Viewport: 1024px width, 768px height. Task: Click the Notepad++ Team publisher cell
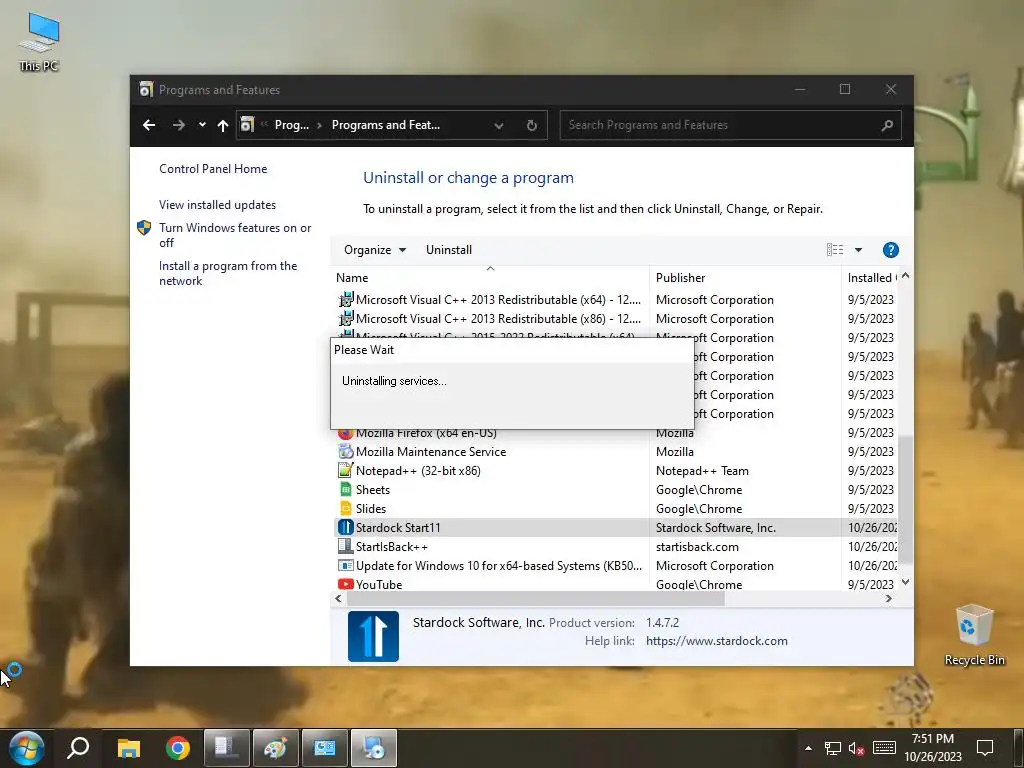[702, 470]
